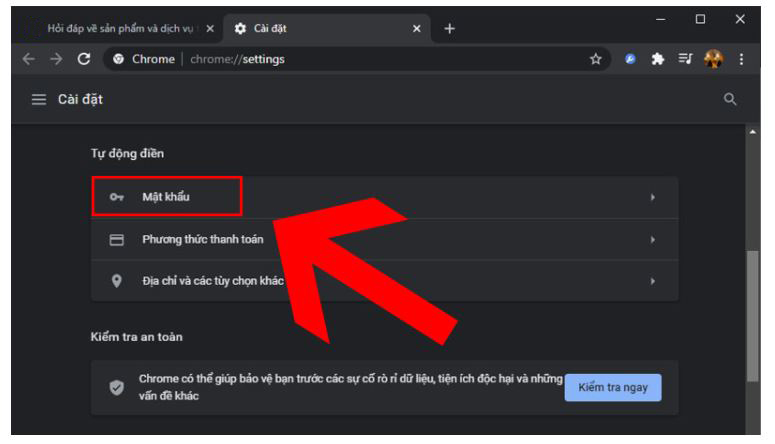This screenshot has width=775, height=444.
Task: Reload the page with the refresh icon
Action: click(x=83, y=59)
